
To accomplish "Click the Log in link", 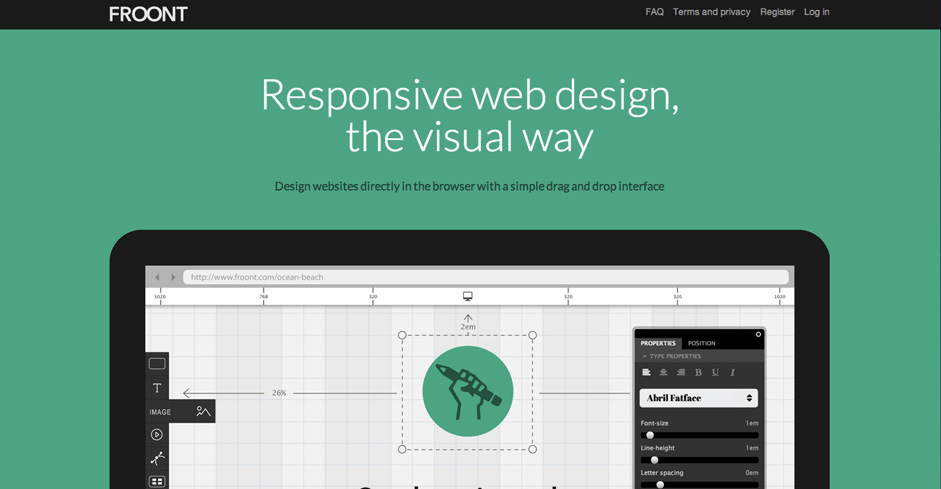I will click(x=817, y=12).
